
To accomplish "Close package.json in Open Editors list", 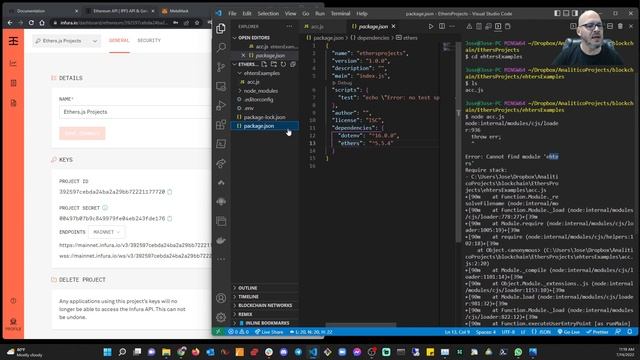I will (243, 55).
